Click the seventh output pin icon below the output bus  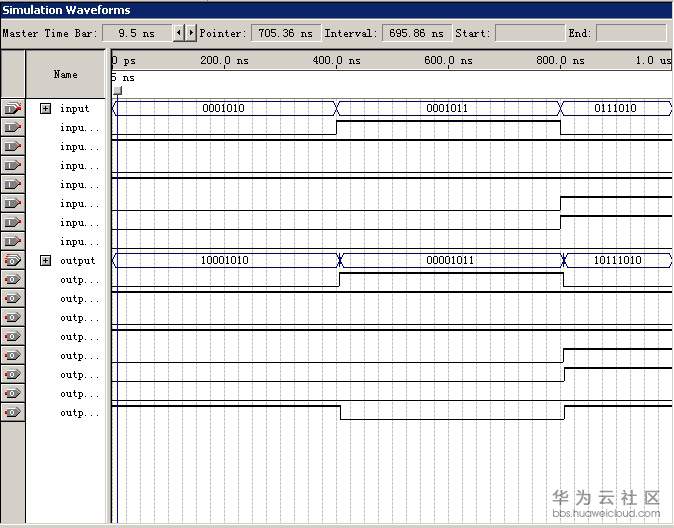[13, 393]
